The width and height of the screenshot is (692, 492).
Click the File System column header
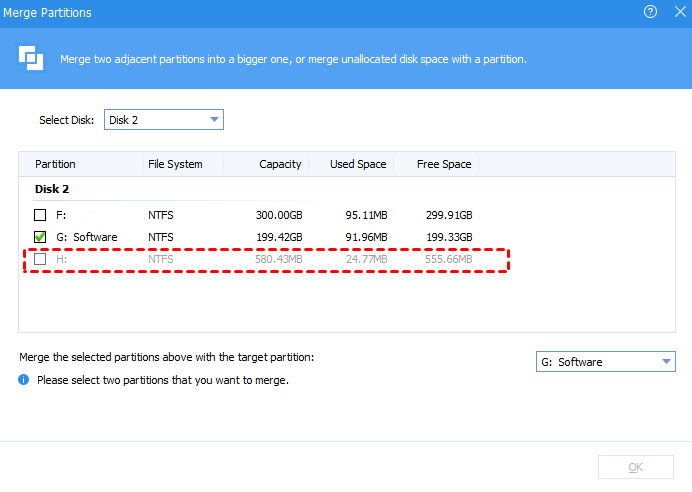[175, 164]
